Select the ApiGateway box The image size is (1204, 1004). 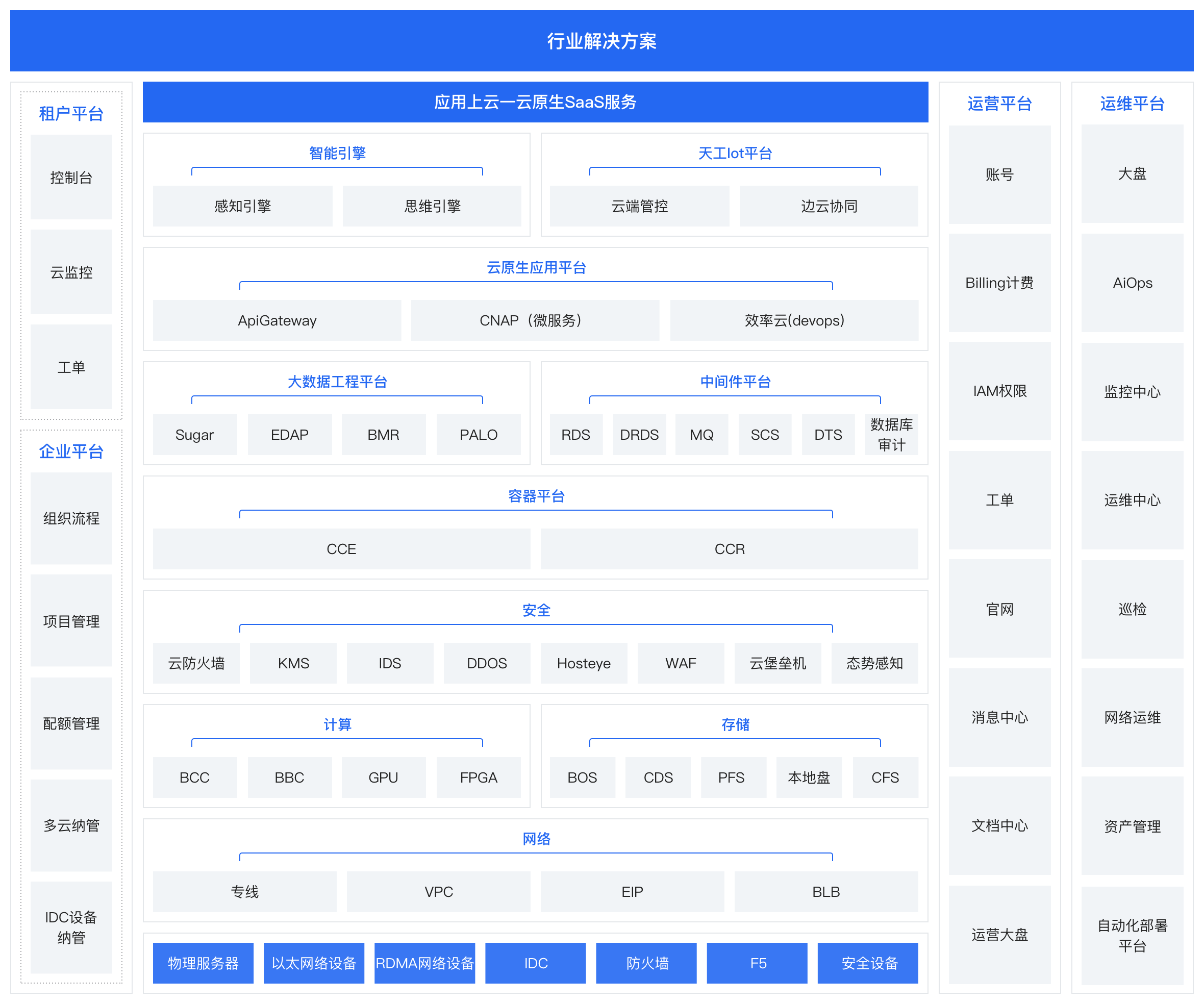277,320
